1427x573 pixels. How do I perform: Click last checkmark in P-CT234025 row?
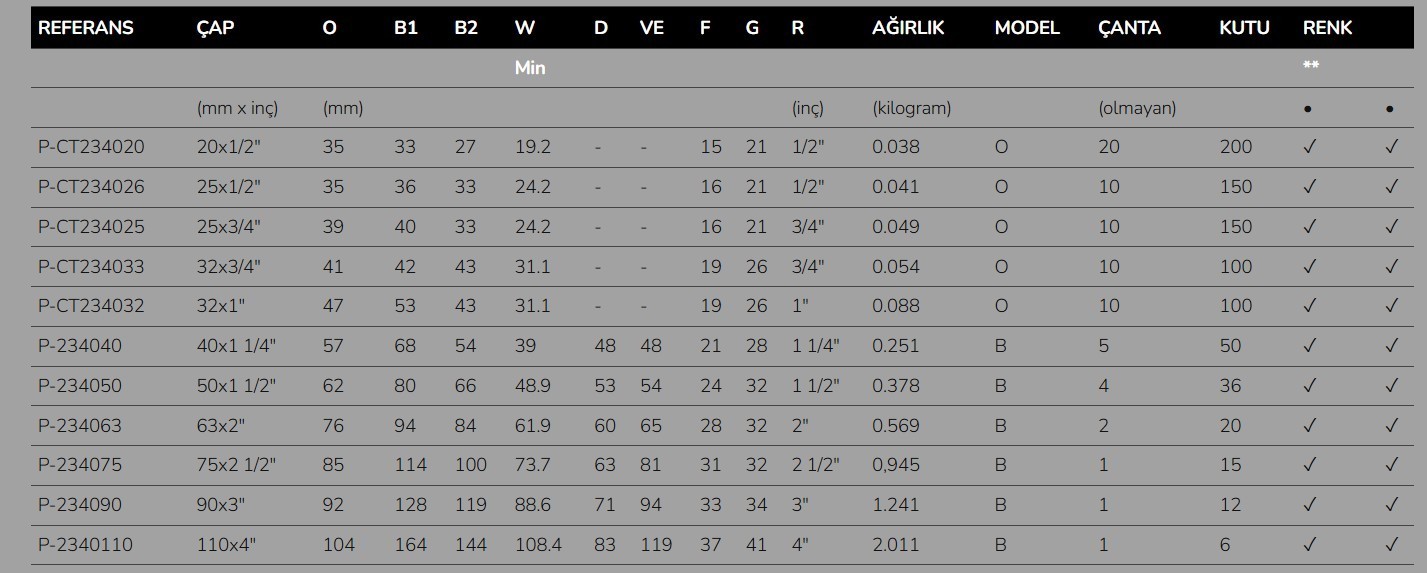click(x=1391, y=227)
